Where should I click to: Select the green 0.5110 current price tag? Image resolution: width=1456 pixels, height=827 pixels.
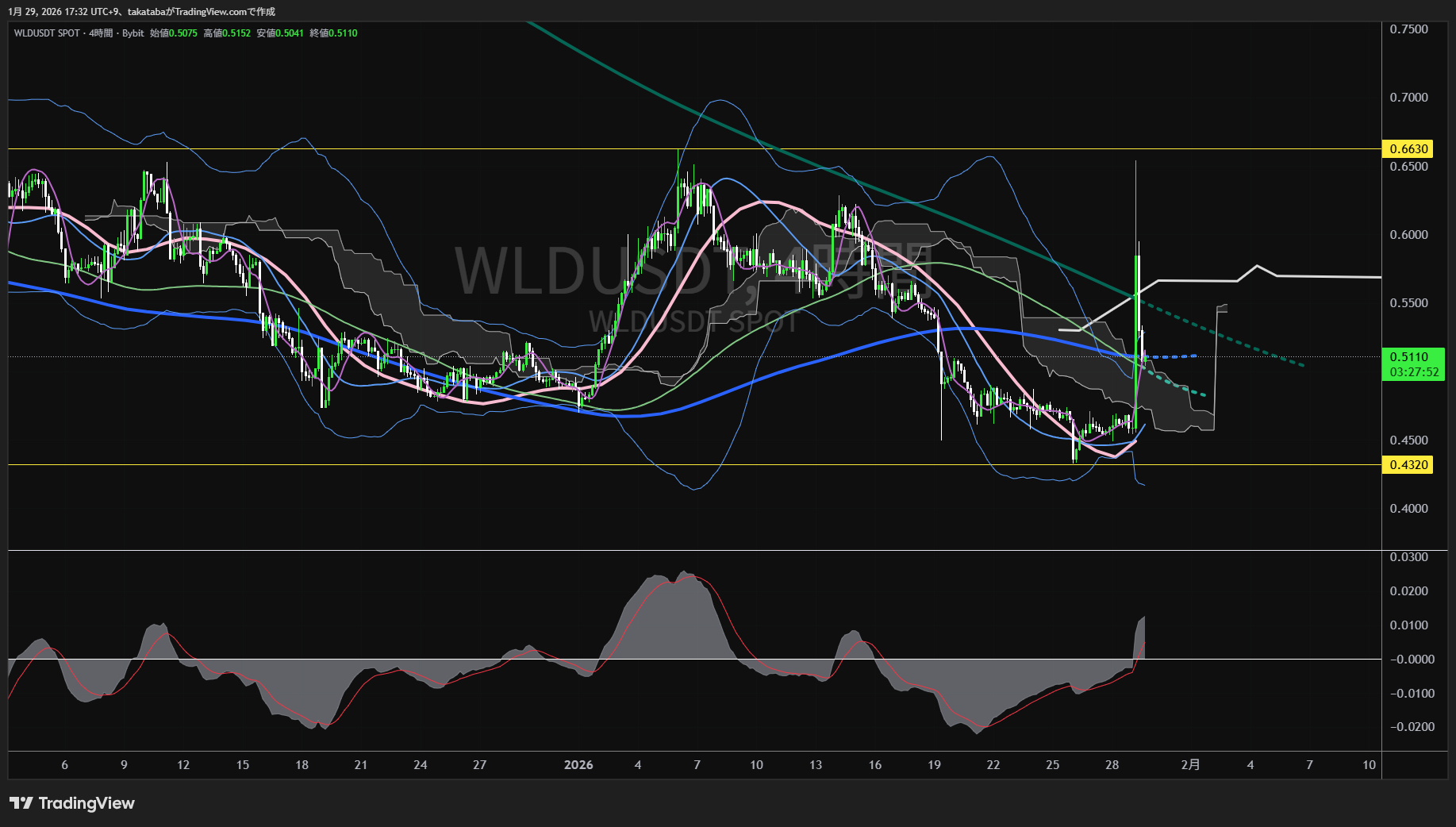click(1408, 357)
